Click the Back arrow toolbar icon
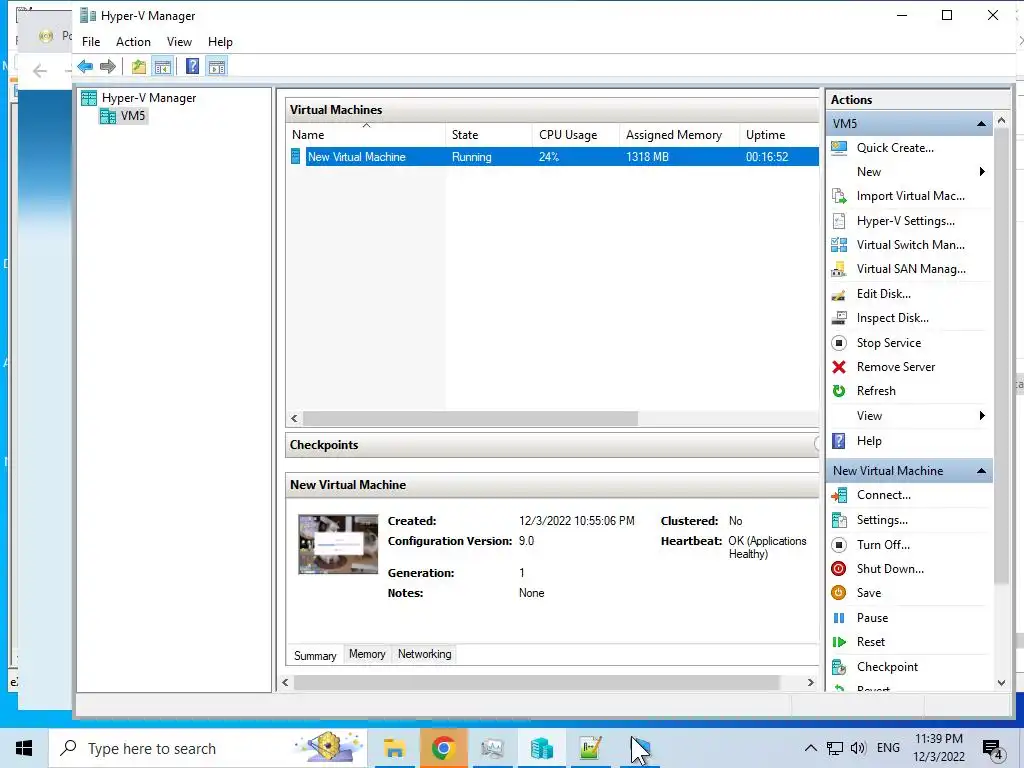This screenshot has width=1024, height=768. [85, 66]
